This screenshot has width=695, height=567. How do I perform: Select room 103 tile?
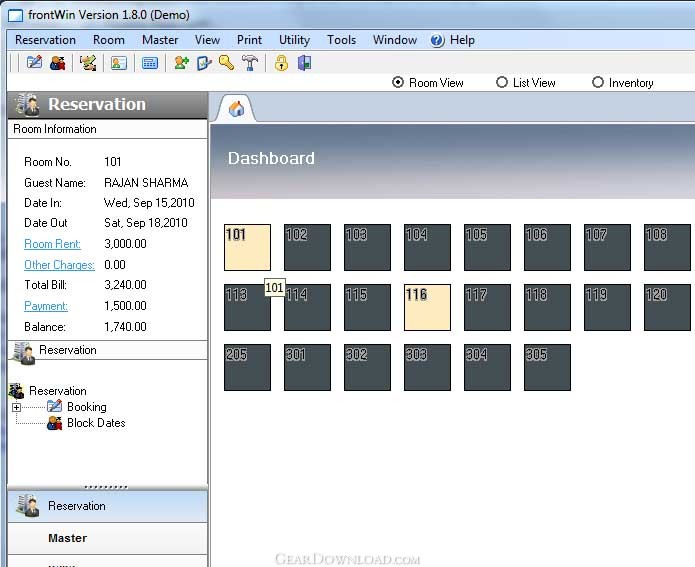(367, 247)
